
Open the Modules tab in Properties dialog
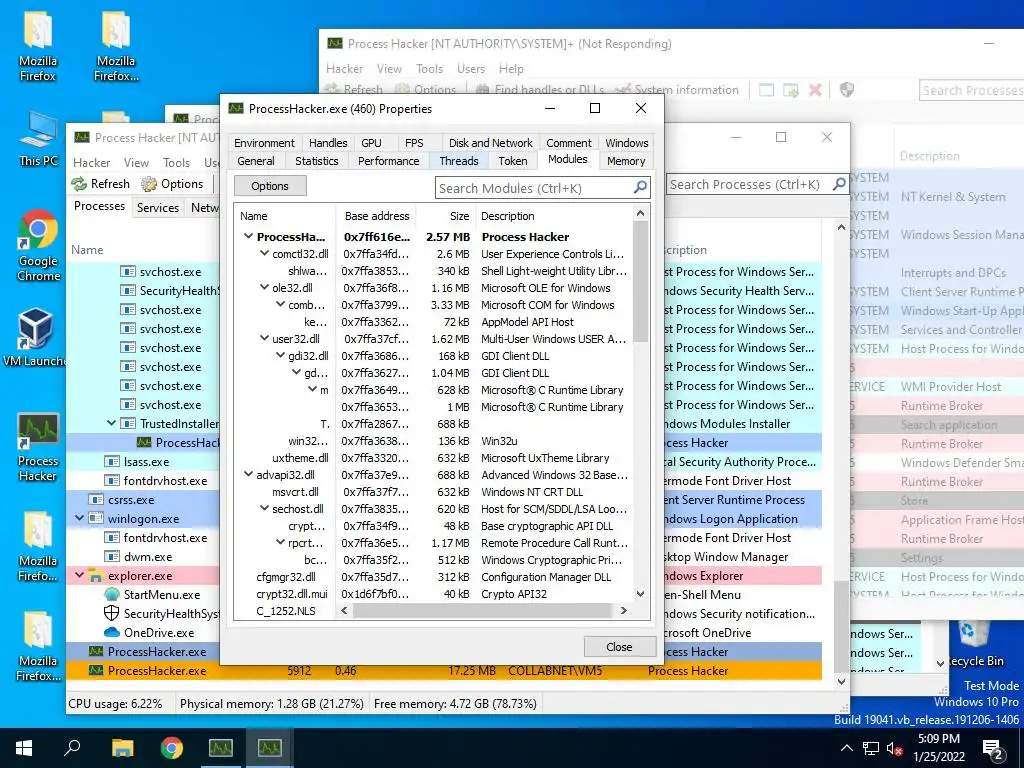568,159
